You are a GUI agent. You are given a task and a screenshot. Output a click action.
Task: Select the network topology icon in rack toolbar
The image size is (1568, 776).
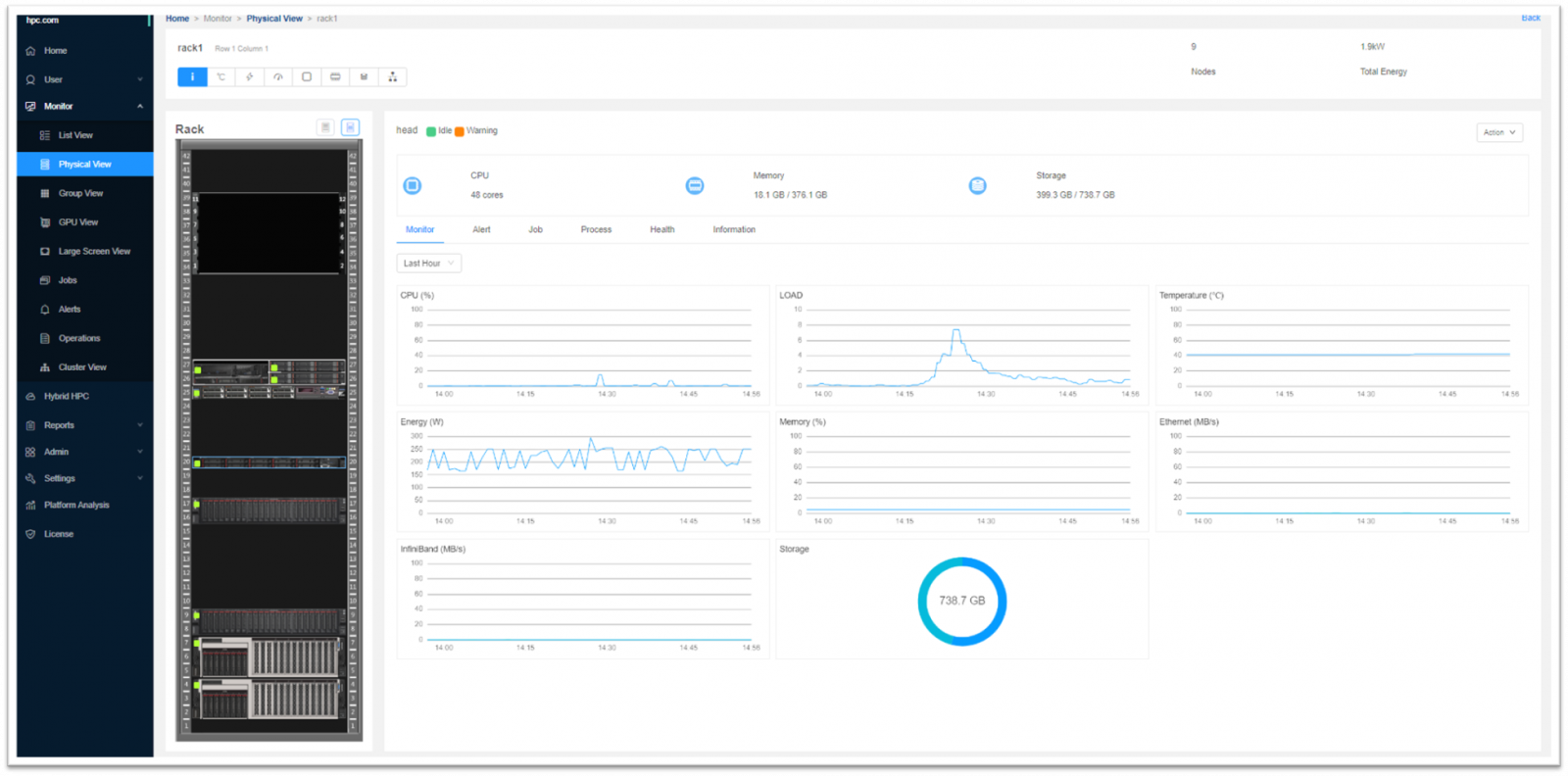[392, 77]
